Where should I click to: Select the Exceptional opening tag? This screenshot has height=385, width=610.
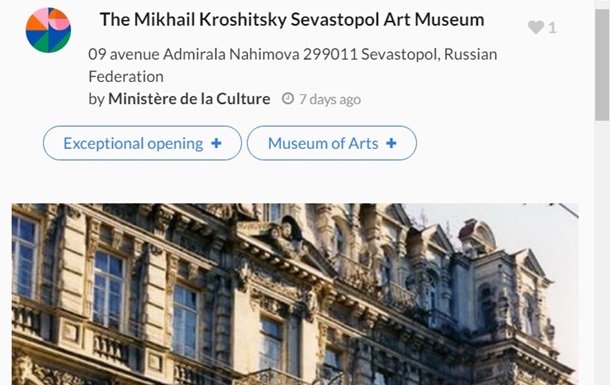pos(142,143)
